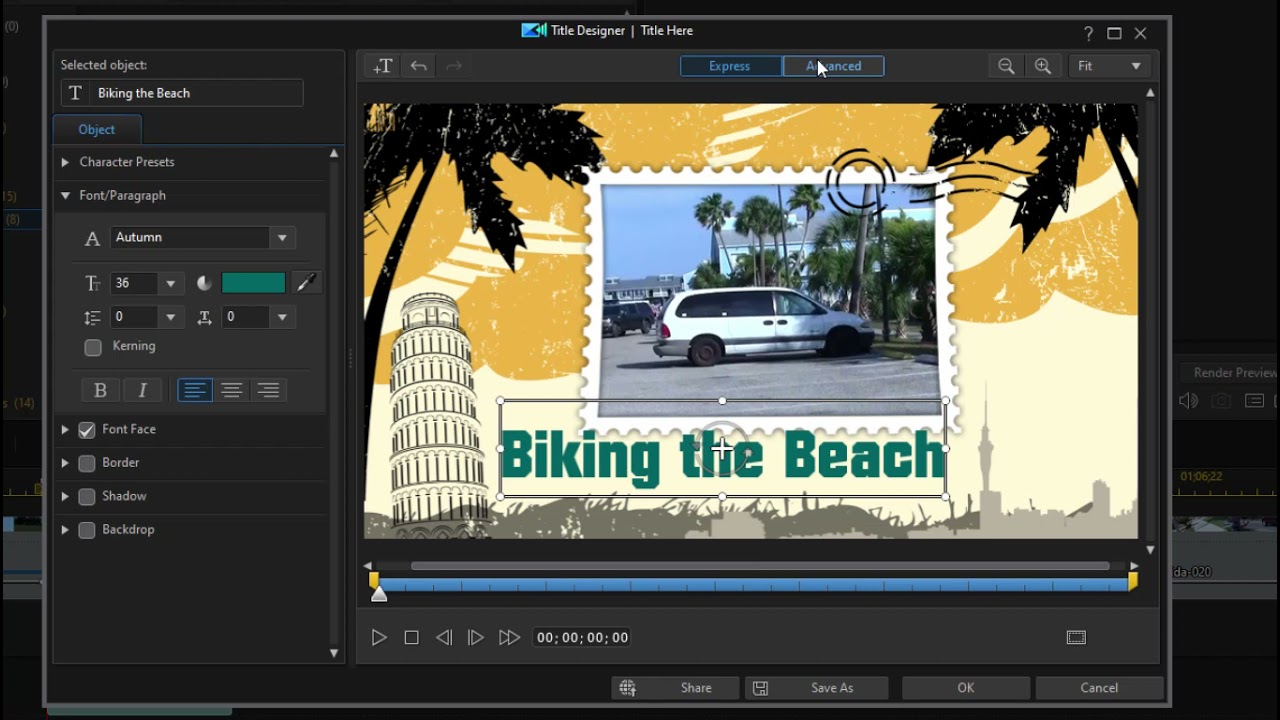1280x720 pixels.
Task: Expand the Border section
Action: click(65, 463)
